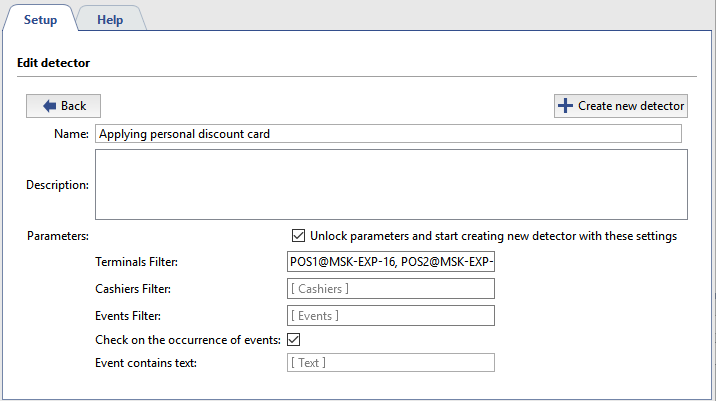Open the Terminals Filter selection box
Image resolution: width=716 pixels, height=401 pixels.
390,262
